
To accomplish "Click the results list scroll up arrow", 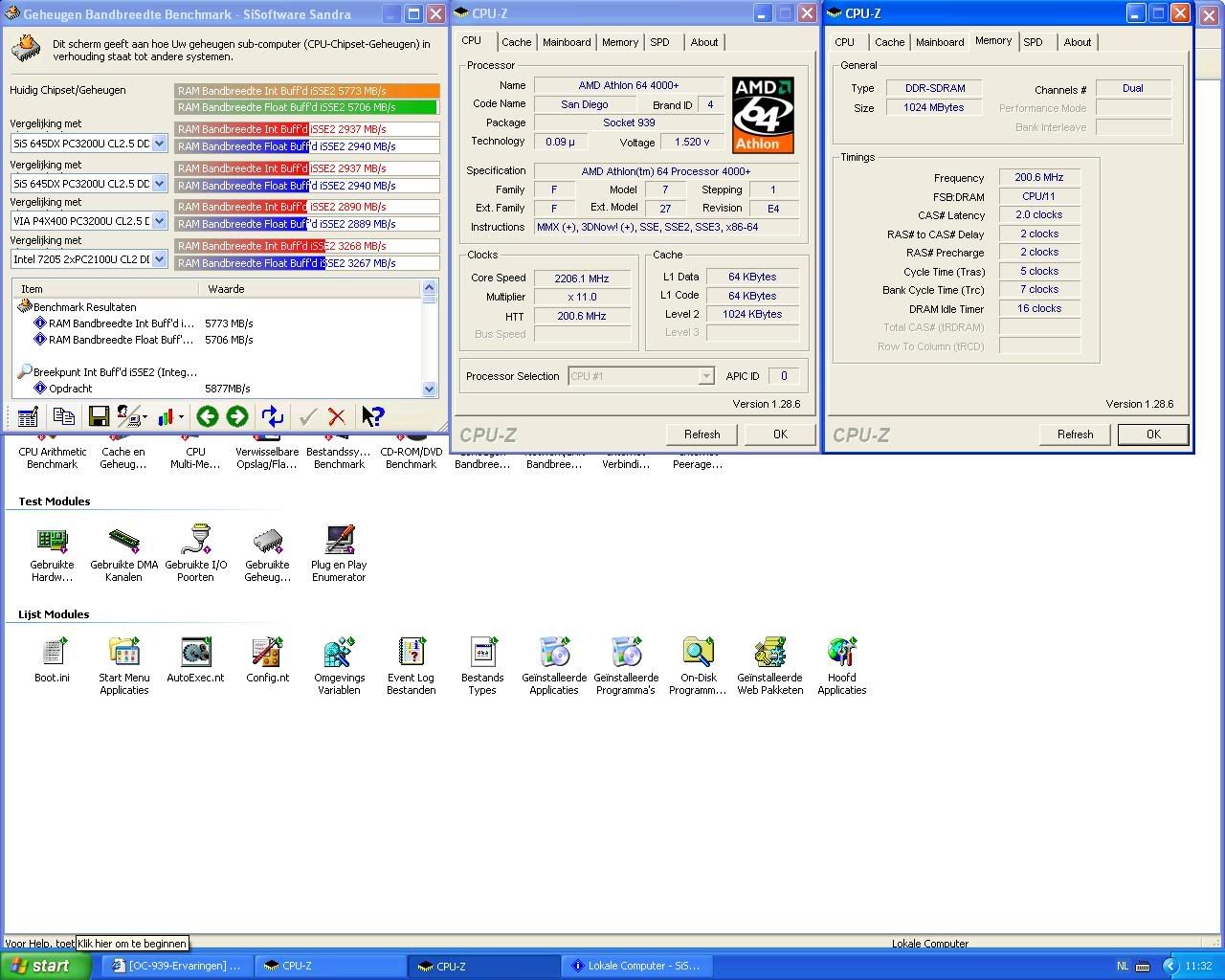I will pyautogui.click(x=429, y=288).
